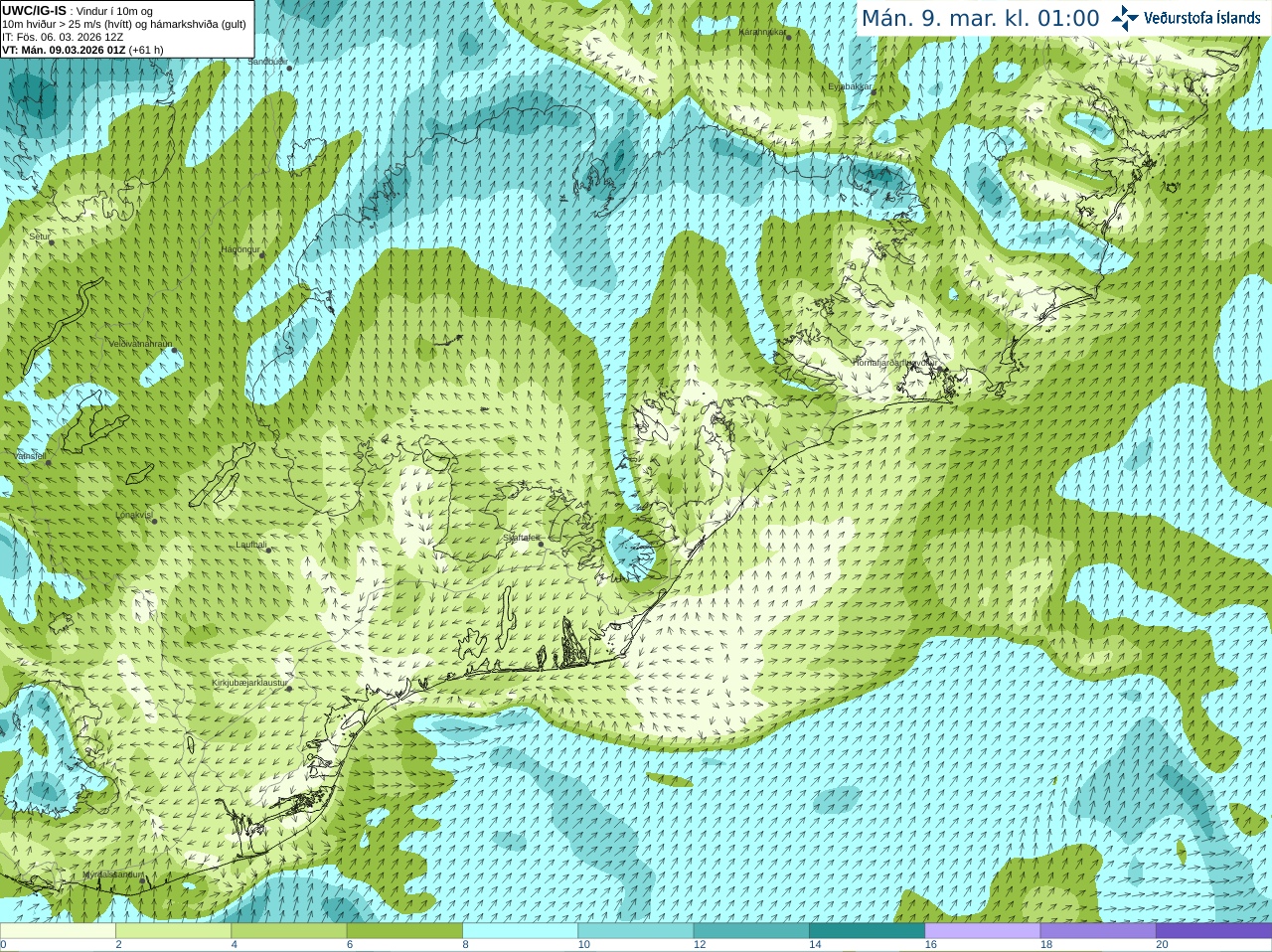
Task: Click the 'Hornafjarðarflugvöllur' place label
Action: click(893, 363)
